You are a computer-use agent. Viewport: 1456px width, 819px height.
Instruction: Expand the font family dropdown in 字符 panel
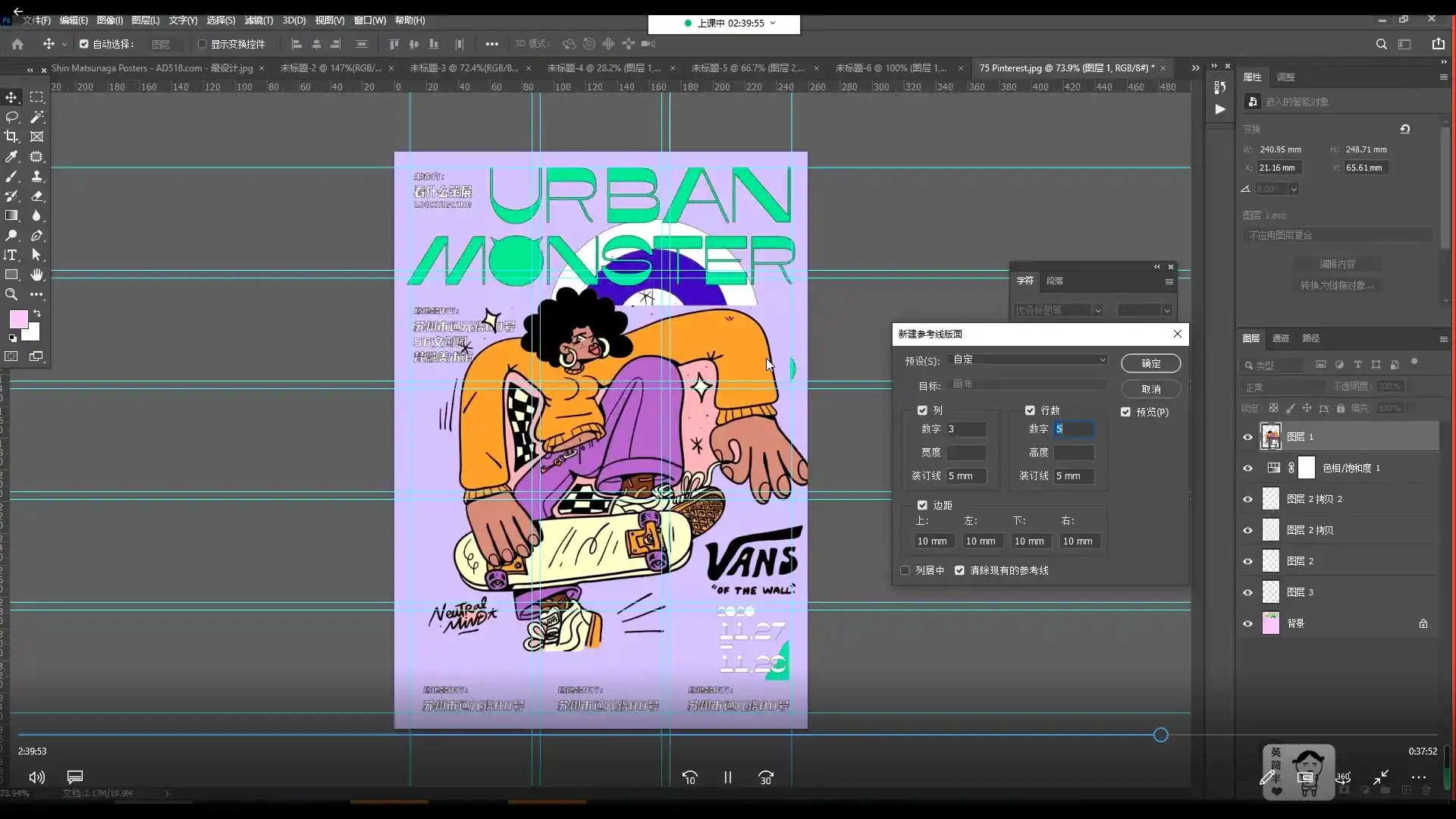[1097, 310]
